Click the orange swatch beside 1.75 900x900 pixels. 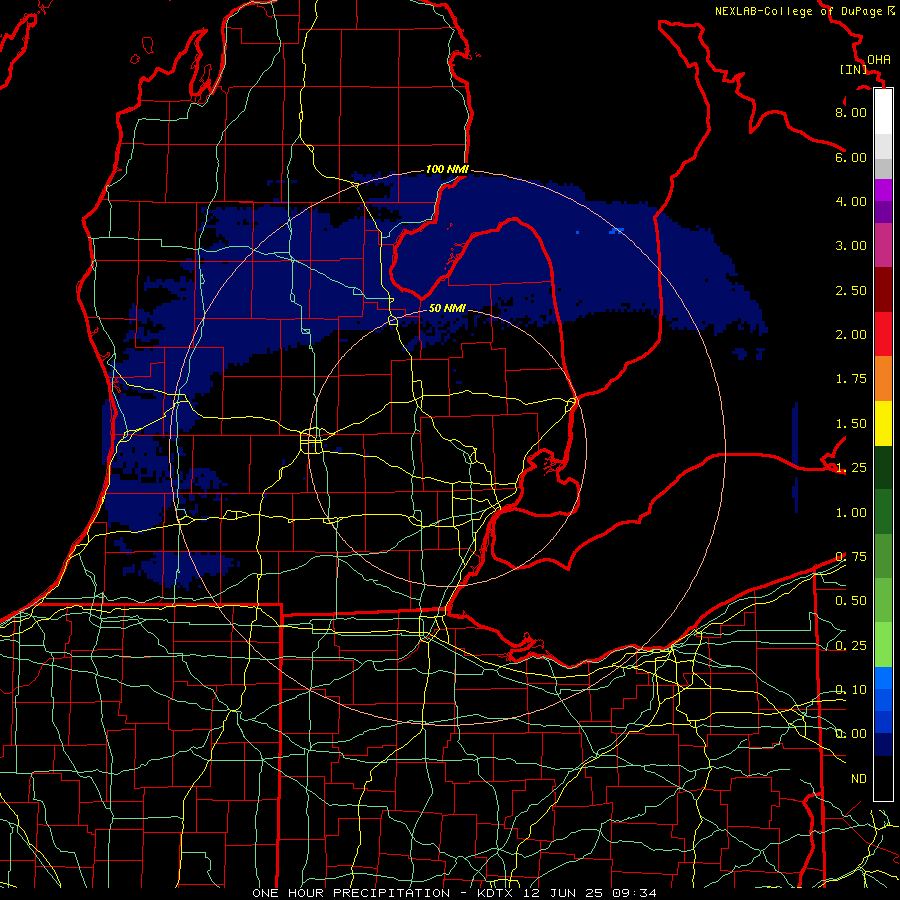(x=883, y=379)
